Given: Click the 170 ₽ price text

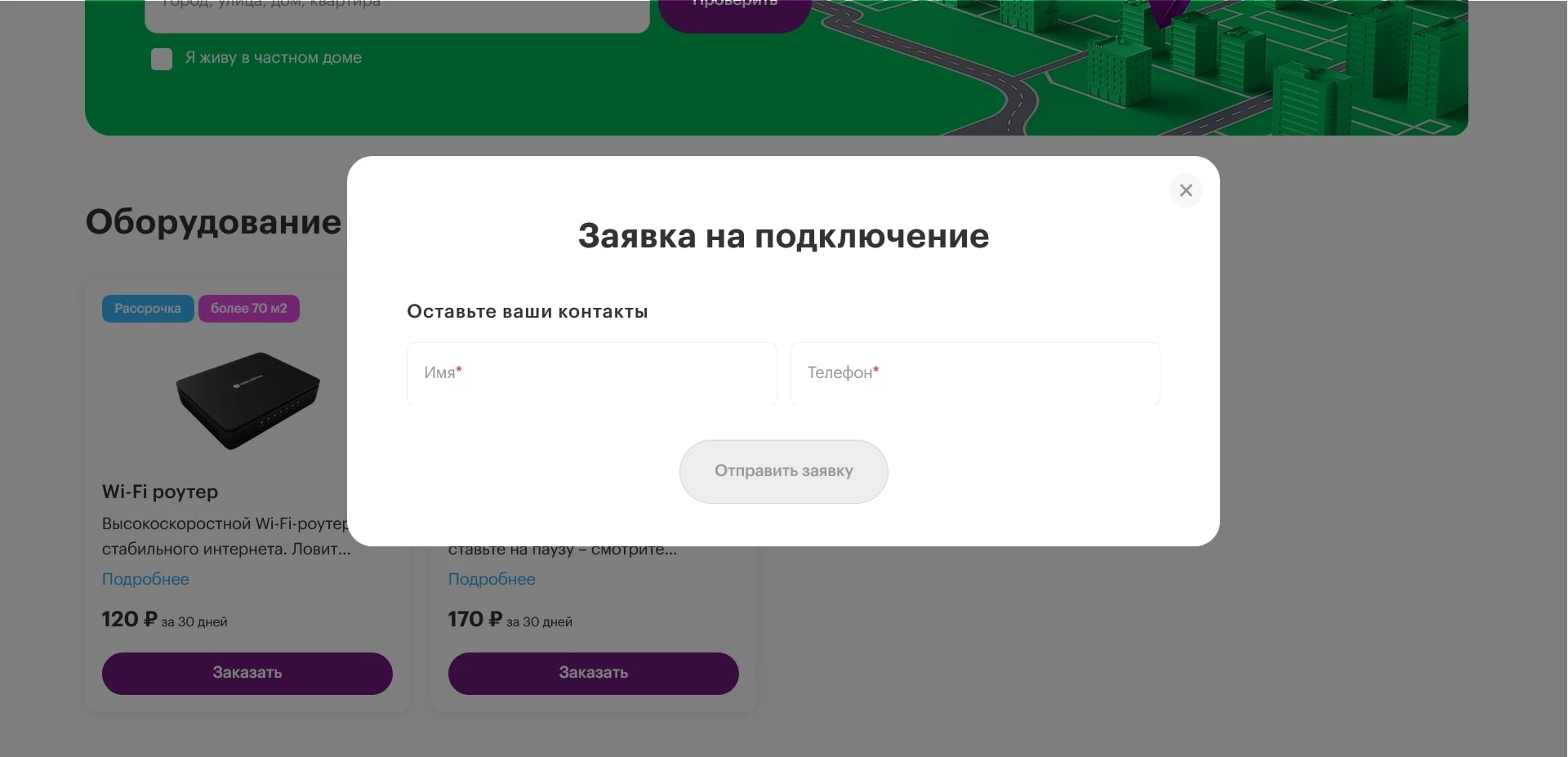Looking at the screenshot, I should click(470, 618).
